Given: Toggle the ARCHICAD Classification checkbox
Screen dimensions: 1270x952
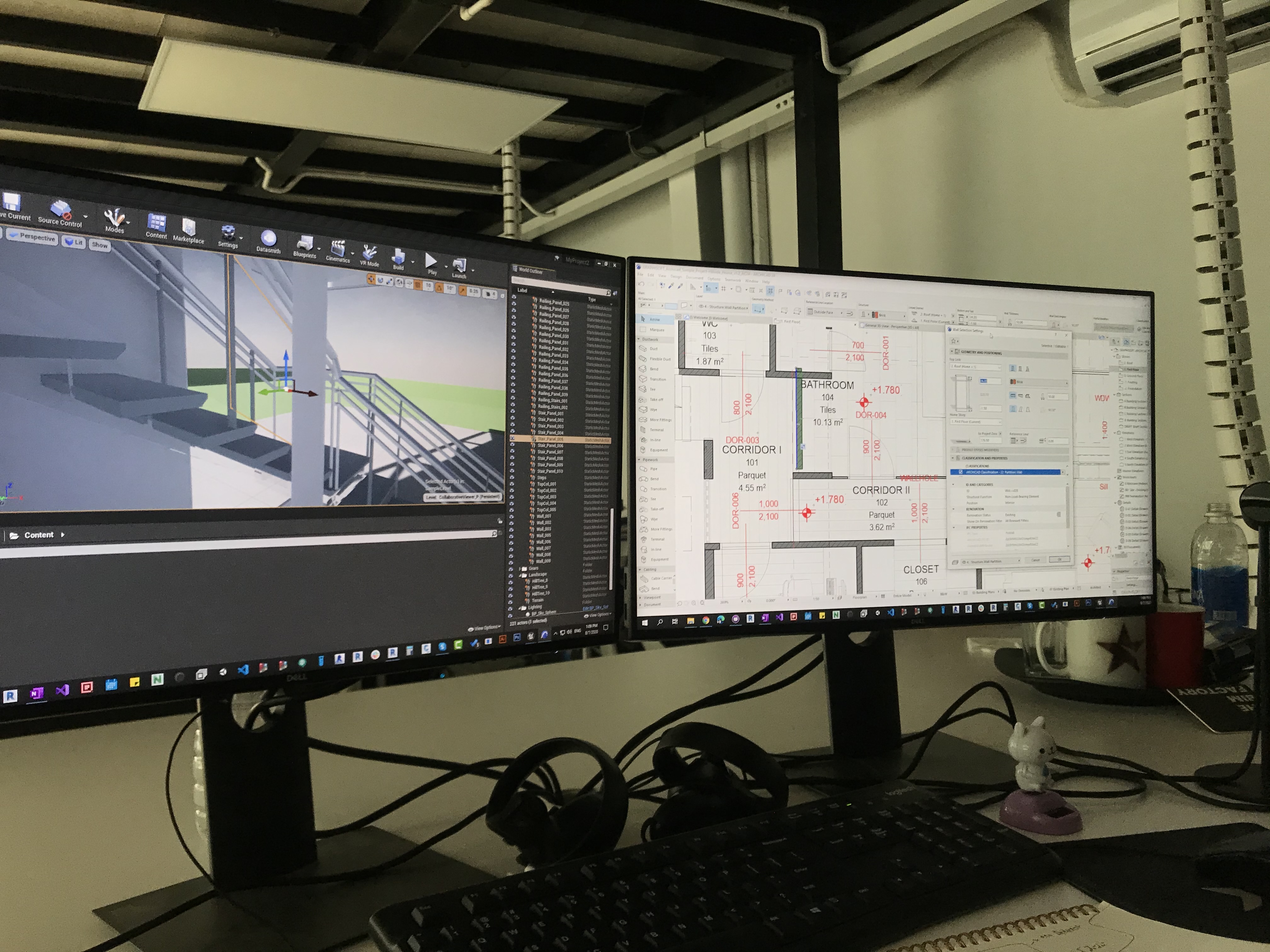Looking at the screenshot, I should pos(961,472).
